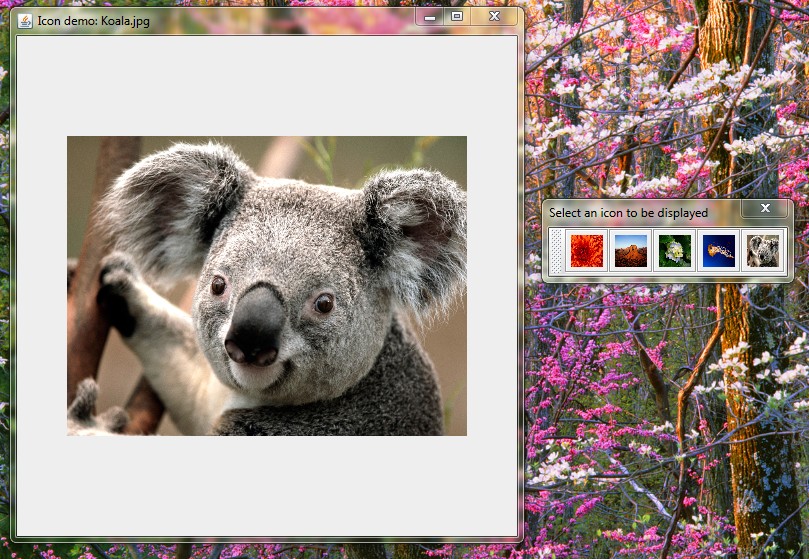809x559 pixels.
Task: Click the gray empty area below koala photo
Action: click(267, 485)
